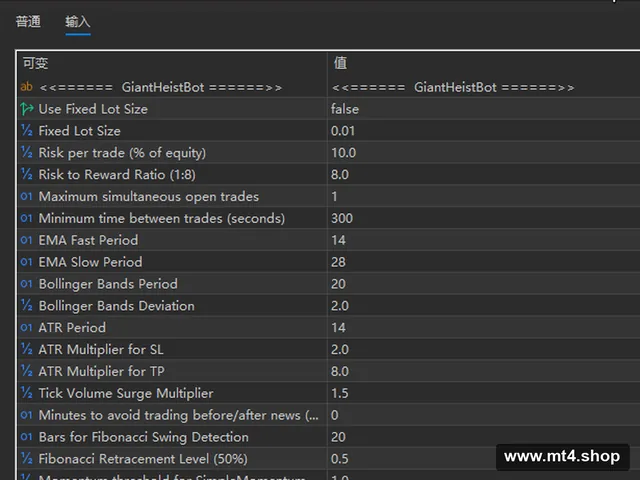
Task: Select the '<<====== GiantHeistBot' variable label
Action: click(160, 87)
